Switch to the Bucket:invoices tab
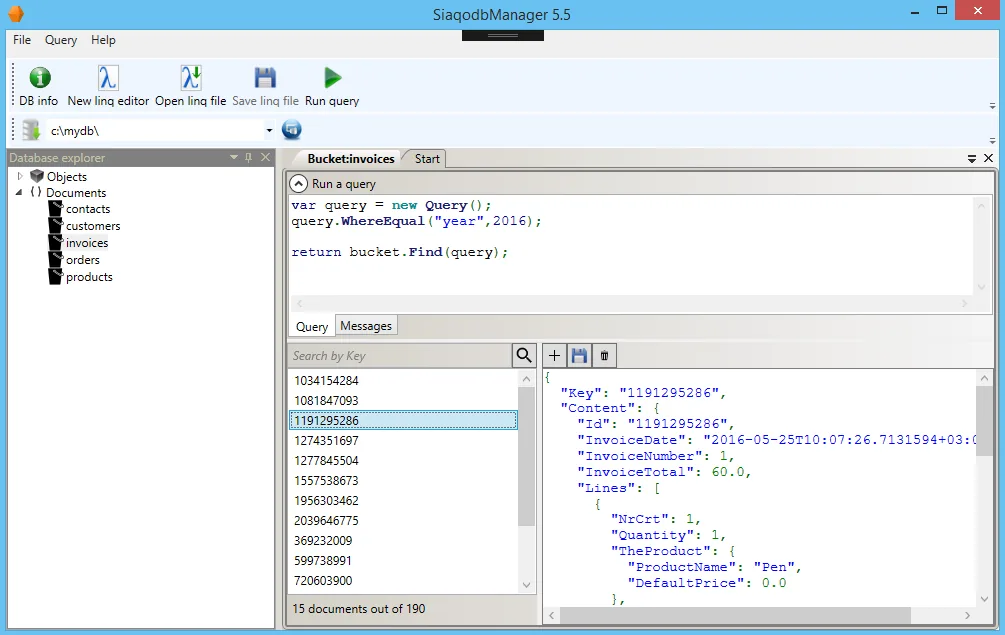1005x635 pixels. pyautogui.click(x=351, y=159)
